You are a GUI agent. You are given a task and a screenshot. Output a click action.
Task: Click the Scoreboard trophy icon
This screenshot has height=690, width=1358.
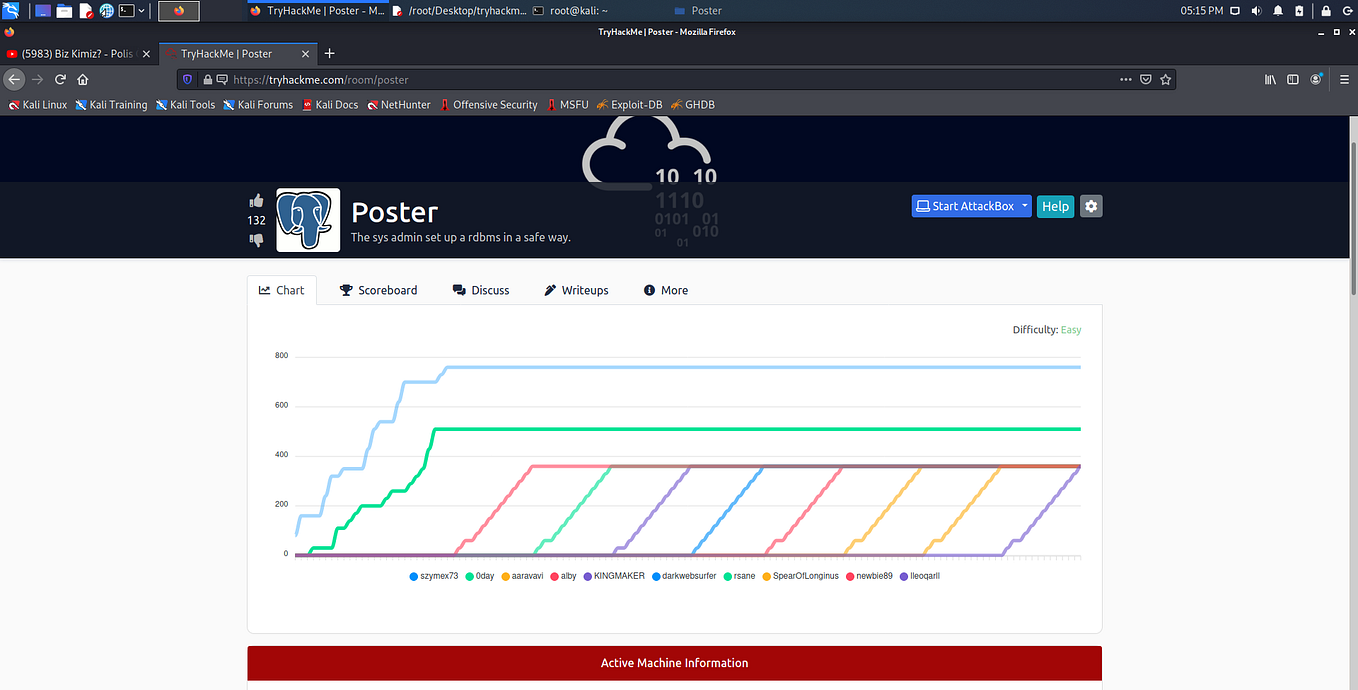(x=345, y=290)
